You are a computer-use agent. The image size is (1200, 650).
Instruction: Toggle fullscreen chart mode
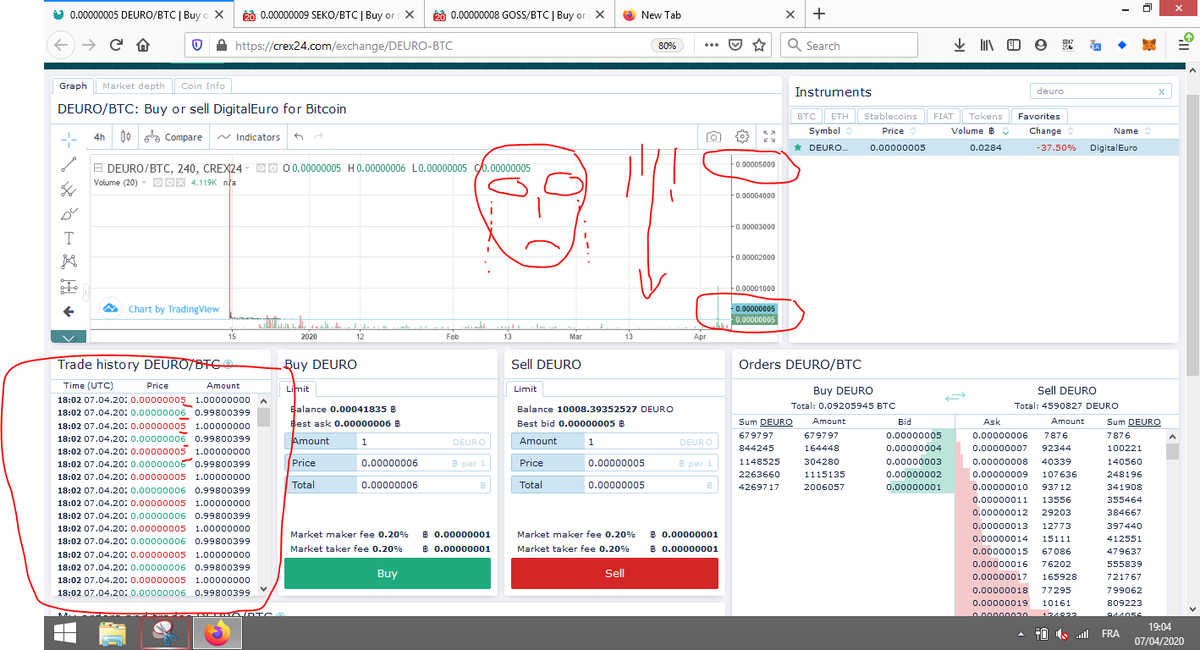pos(769,137)
